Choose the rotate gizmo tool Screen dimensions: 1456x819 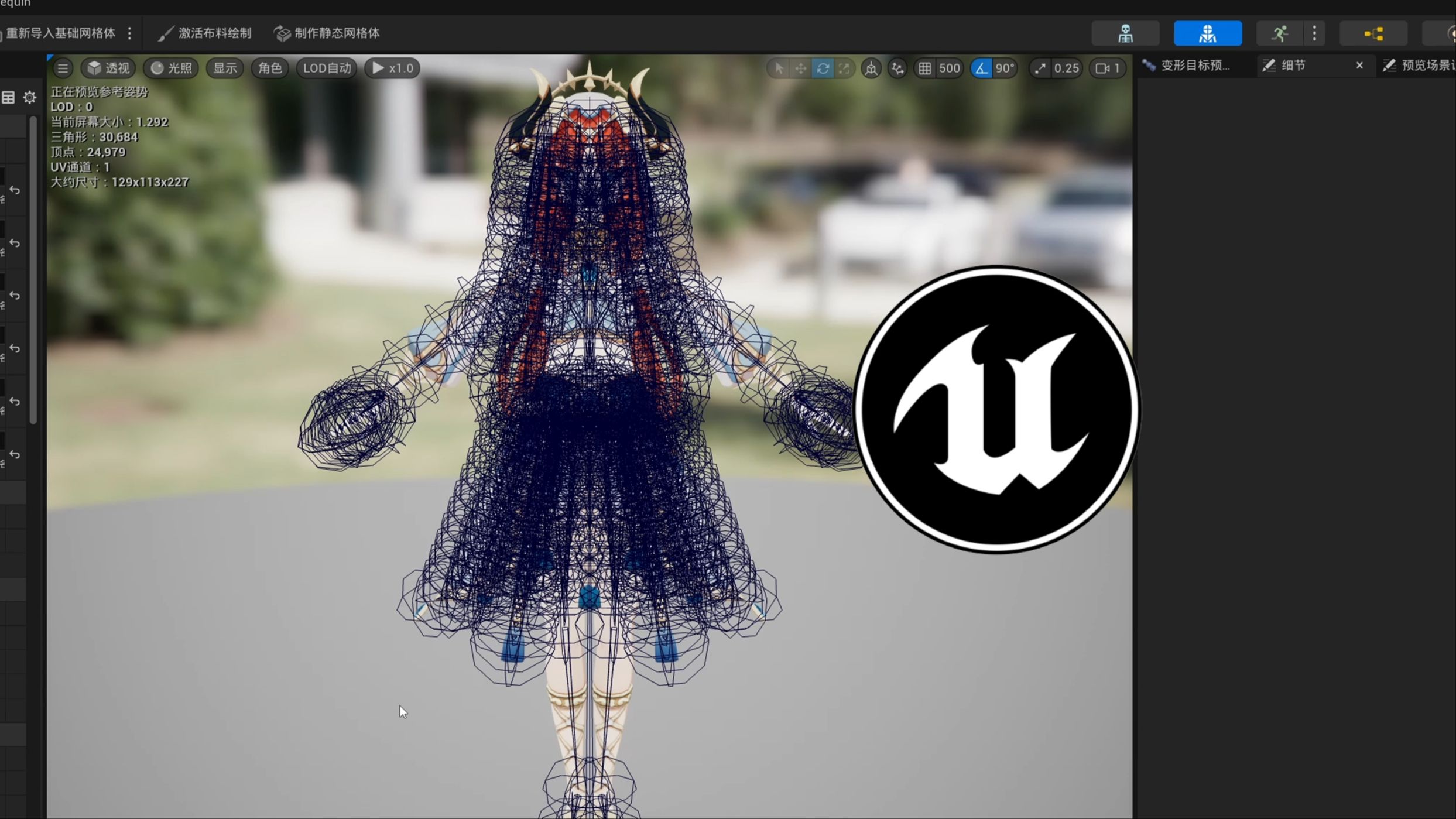tap(823, 68)
